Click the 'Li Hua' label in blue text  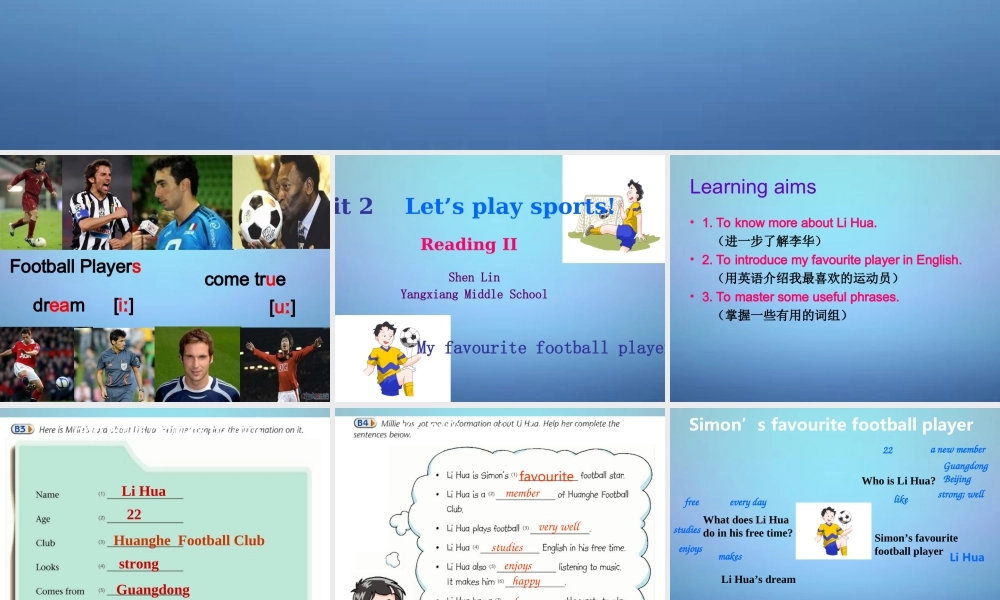coord(965,557)
